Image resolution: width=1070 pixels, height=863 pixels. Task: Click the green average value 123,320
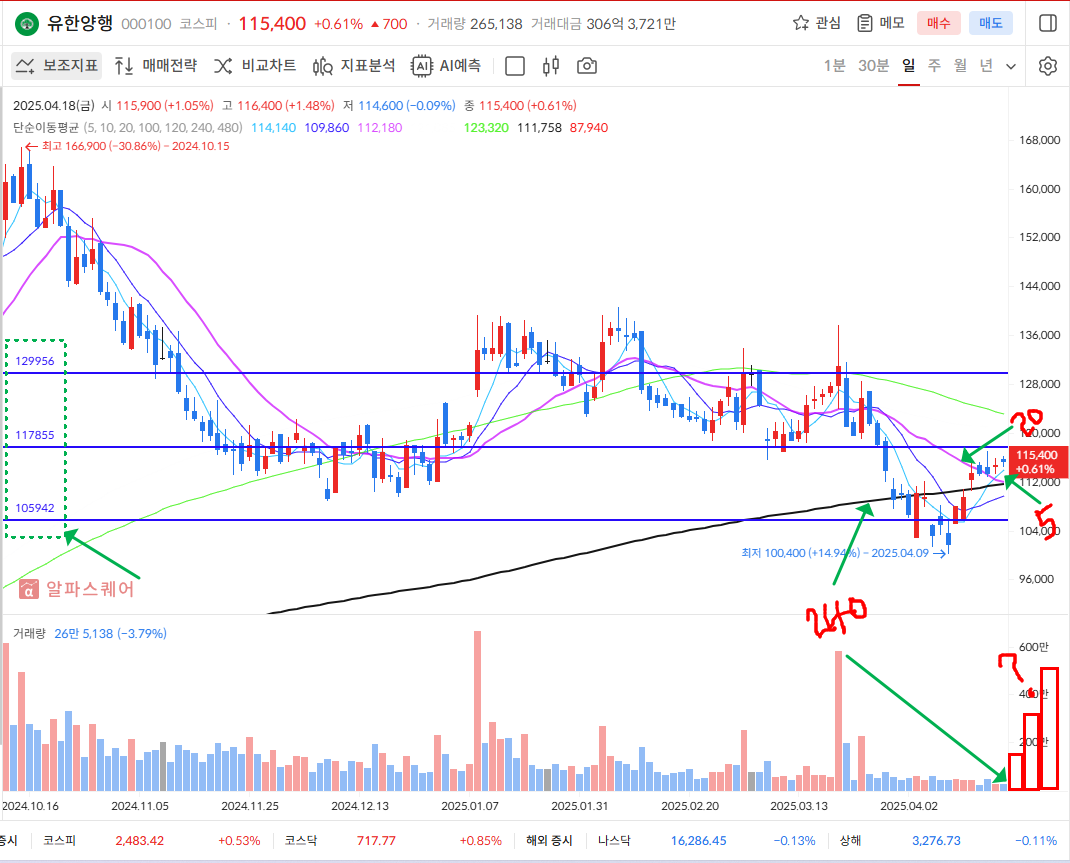pyautogui.click(x=486, y=128)
